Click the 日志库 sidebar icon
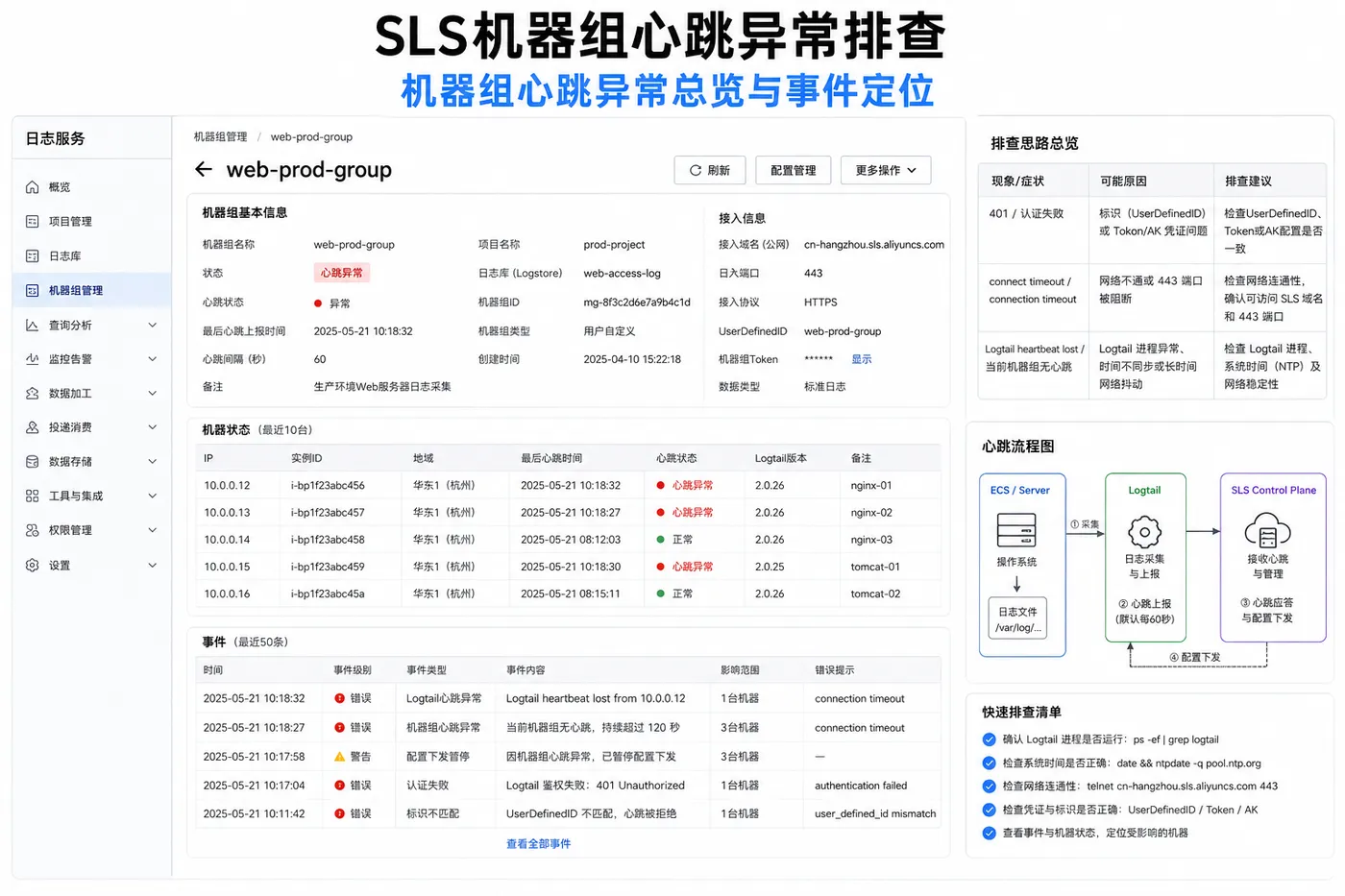 pyautogui.click(x=33, y=256)
